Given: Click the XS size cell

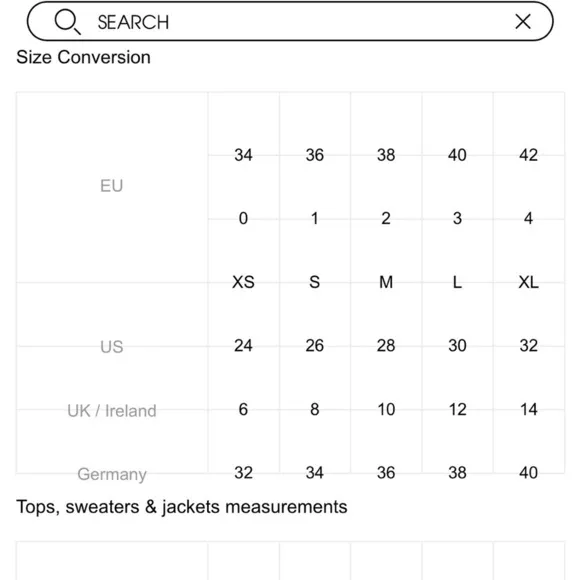Looking at the screenshot, I should 243,282.
